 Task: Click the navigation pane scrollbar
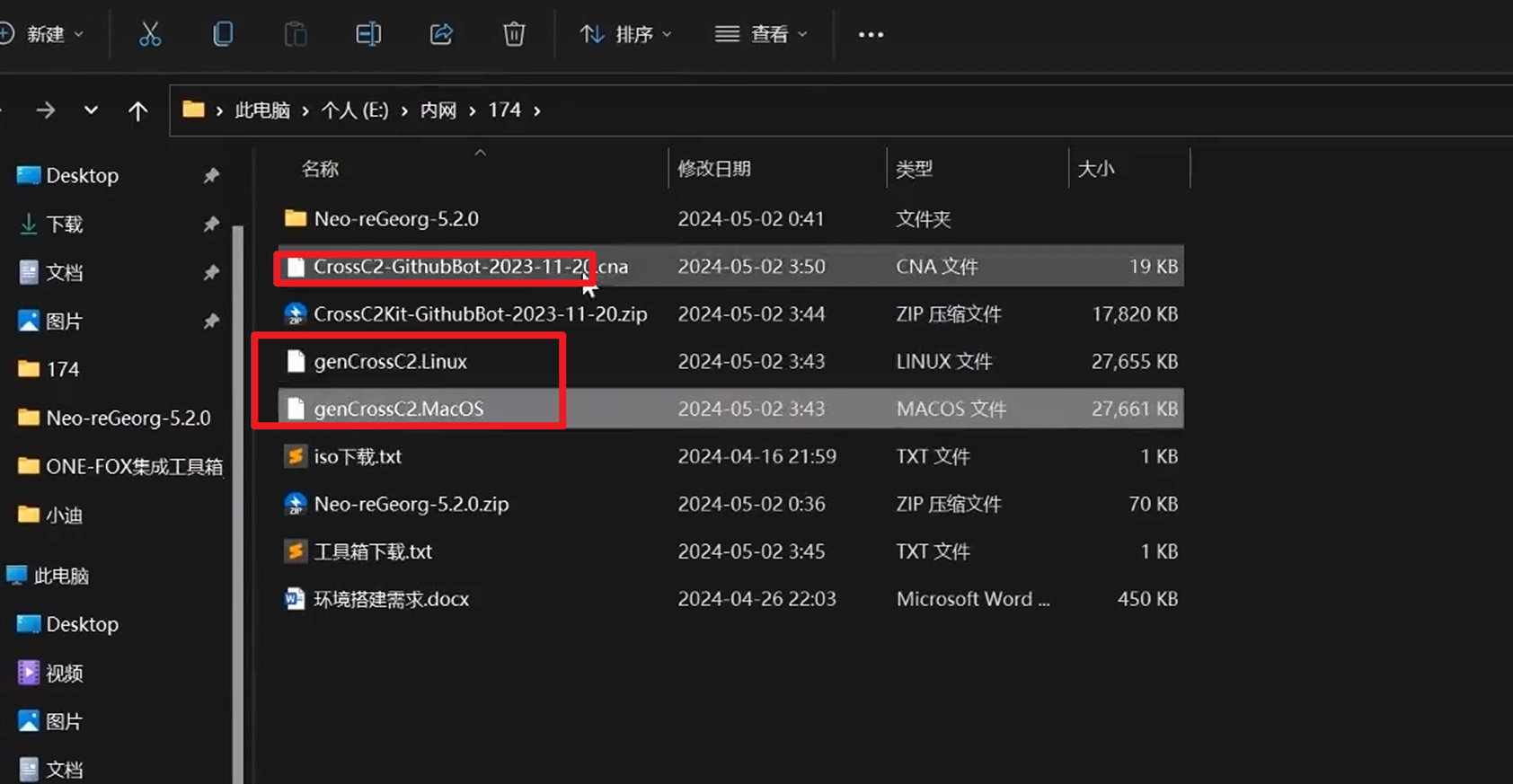point(238,503)
